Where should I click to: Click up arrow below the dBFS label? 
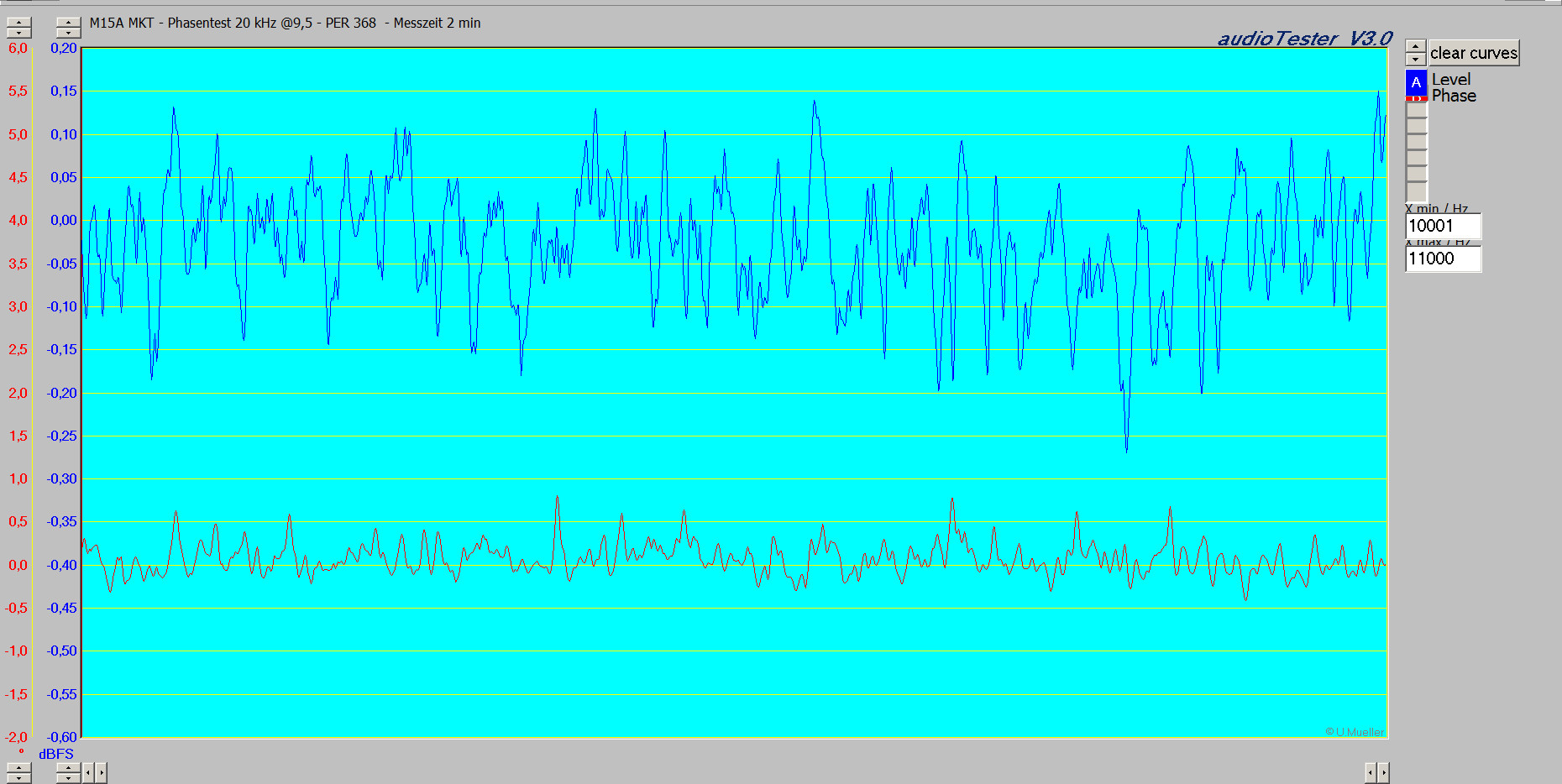pos(68,767)
